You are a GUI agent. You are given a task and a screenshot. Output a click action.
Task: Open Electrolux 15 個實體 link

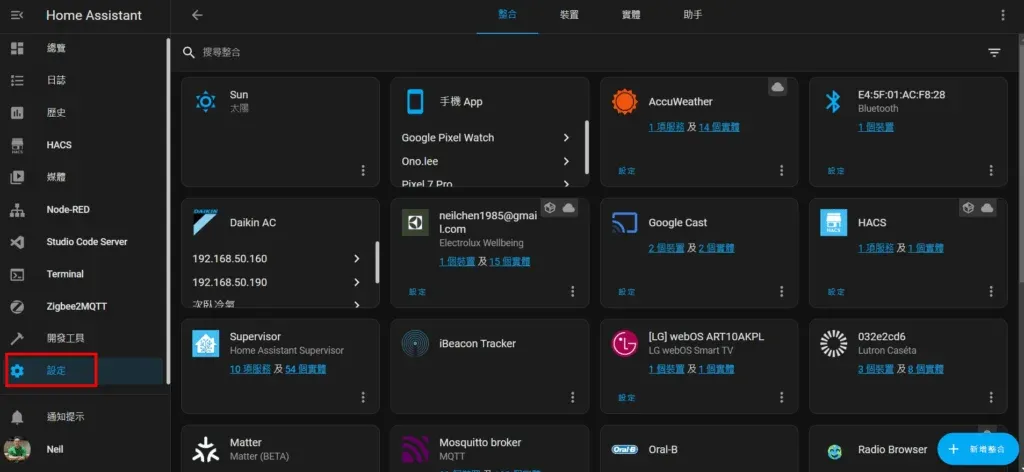point(509,262)
